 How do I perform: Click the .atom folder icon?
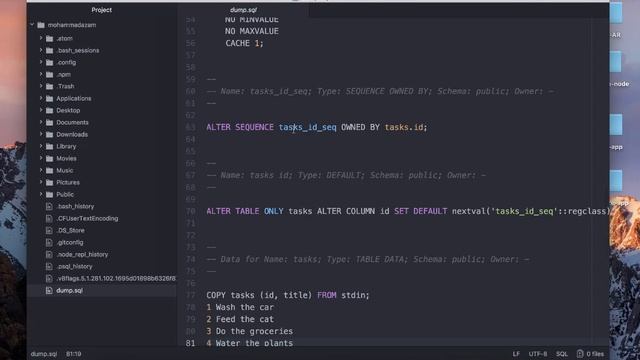point(49,38)
